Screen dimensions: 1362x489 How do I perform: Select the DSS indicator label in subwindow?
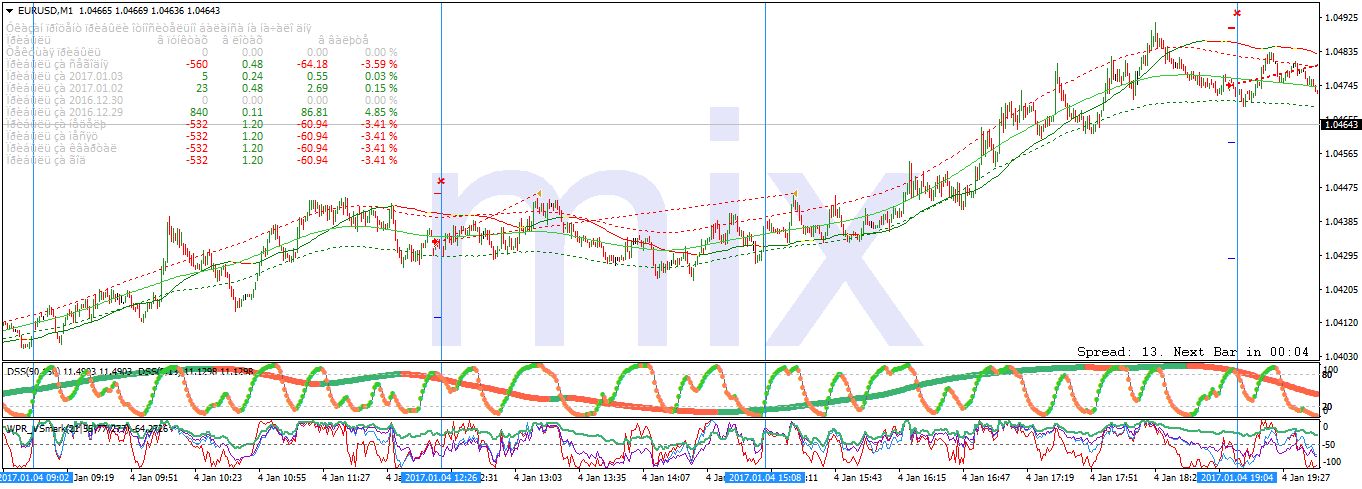(x=130, y=371)
